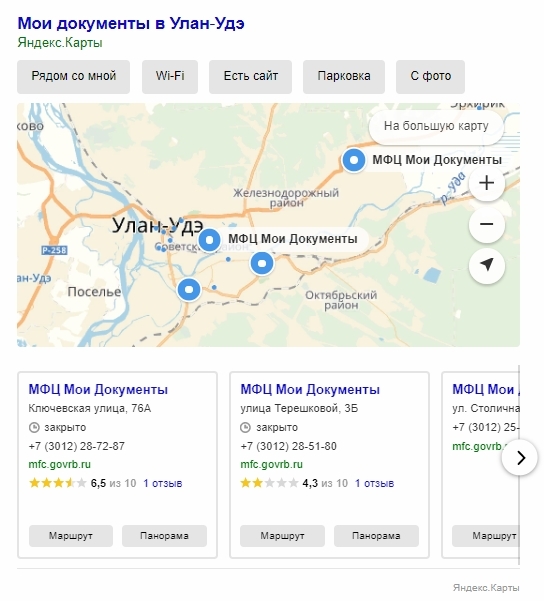Click the my location arrow icon
544x601 pixels.
(x=486, y=266)
